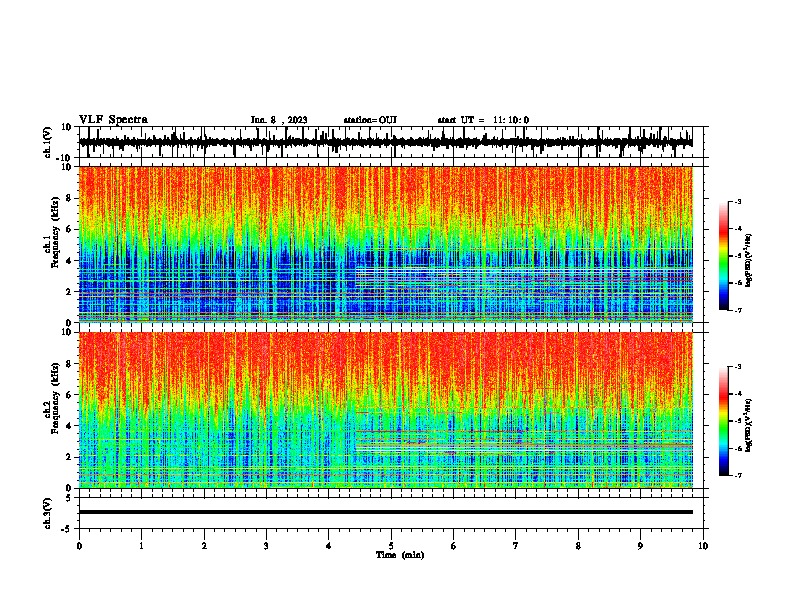Click the "ch.1(V)" waveform axis label
This screenshot has width=792, height=612.
(x=48, y=142)
